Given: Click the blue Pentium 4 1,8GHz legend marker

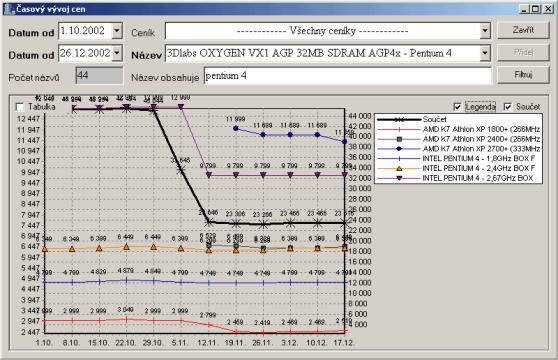Looking at the screenshot, I should click(x=399, y=159).
